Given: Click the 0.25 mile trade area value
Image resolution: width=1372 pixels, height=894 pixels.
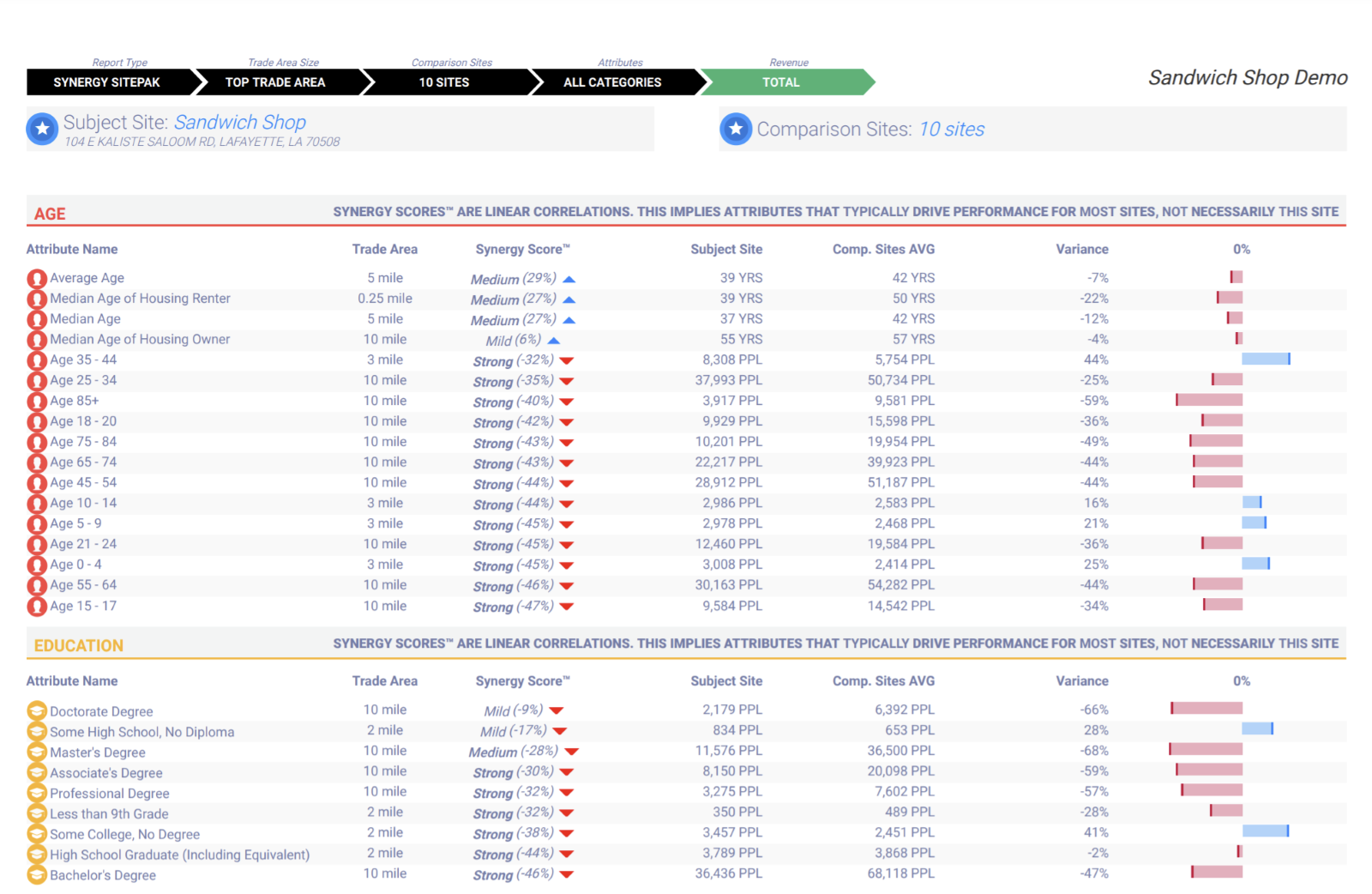Looking at the screenshot, I should [x=385, y=299].
